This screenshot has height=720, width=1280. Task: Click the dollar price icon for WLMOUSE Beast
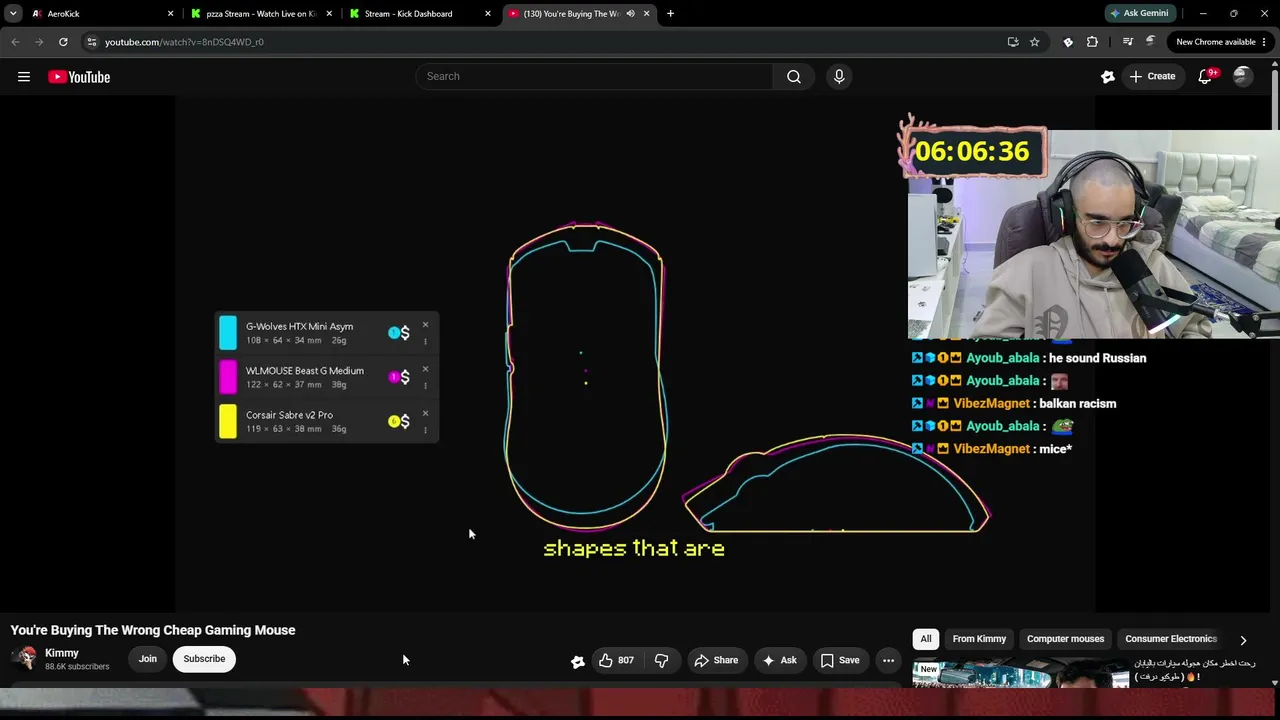point(405,377)
